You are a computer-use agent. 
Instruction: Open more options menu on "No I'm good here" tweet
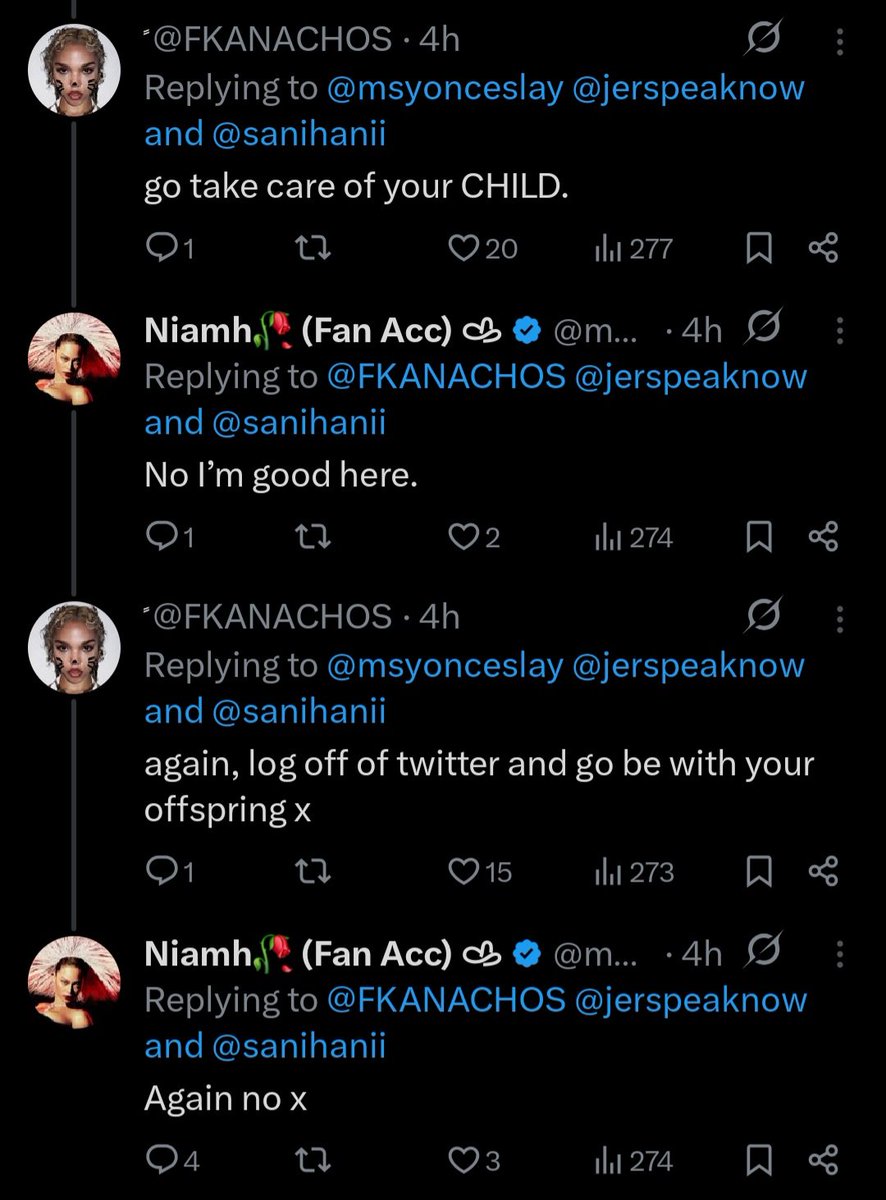[839, 330]
